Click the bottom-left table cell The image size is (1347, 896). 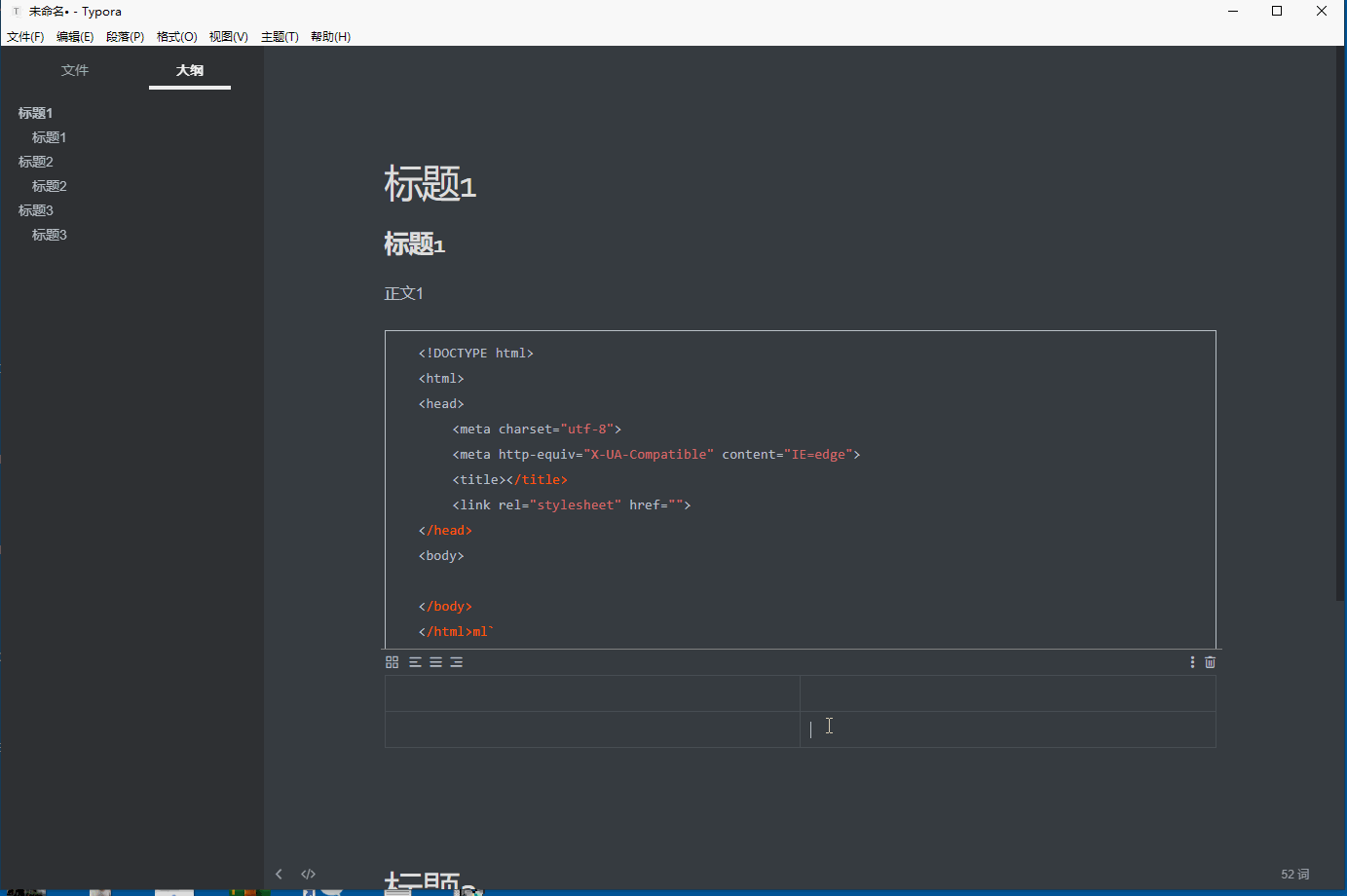[x=592, y=729]
